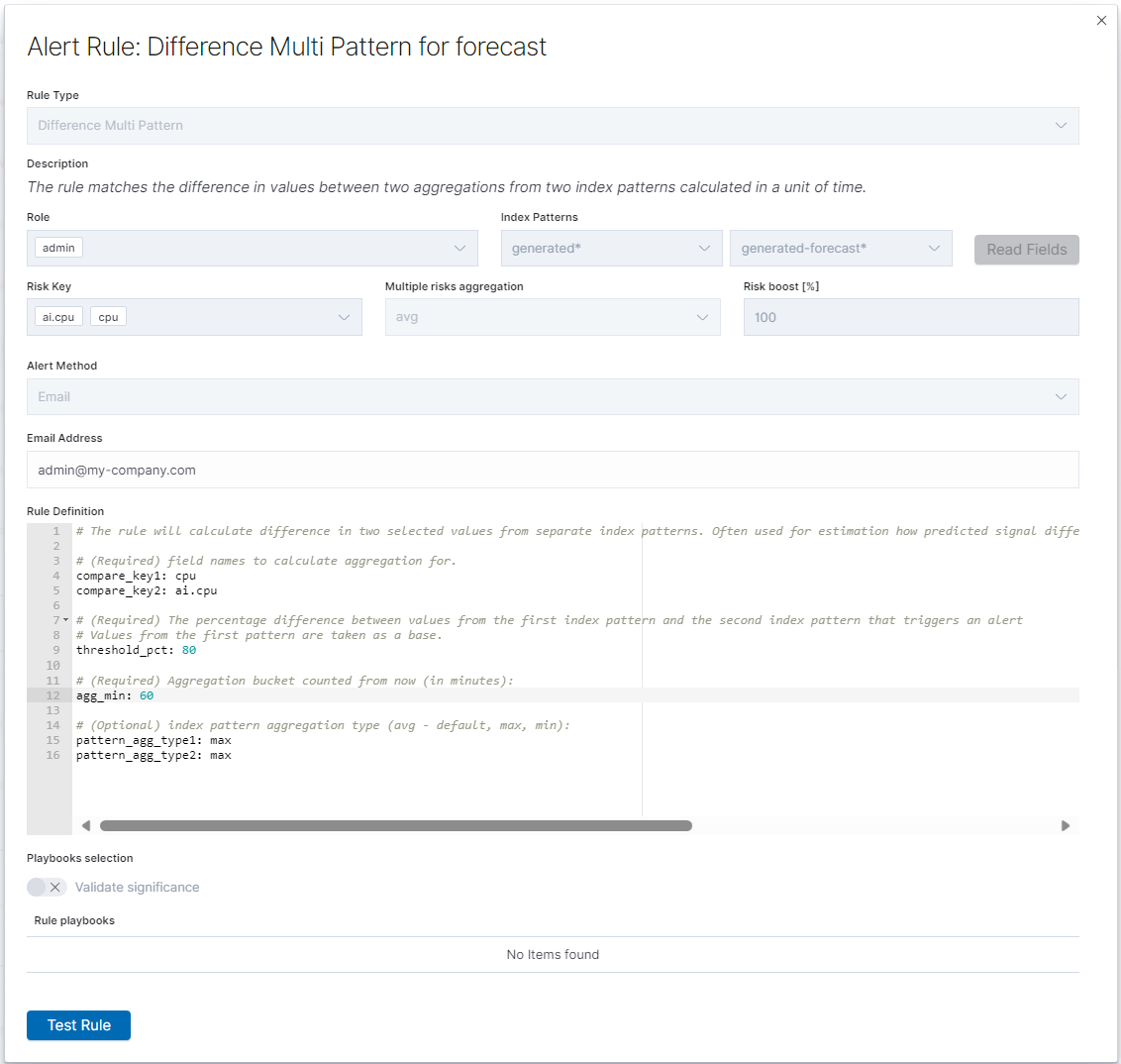Open the Alert Method Email dropdown

pyautogui.click(x=553, y=397)
